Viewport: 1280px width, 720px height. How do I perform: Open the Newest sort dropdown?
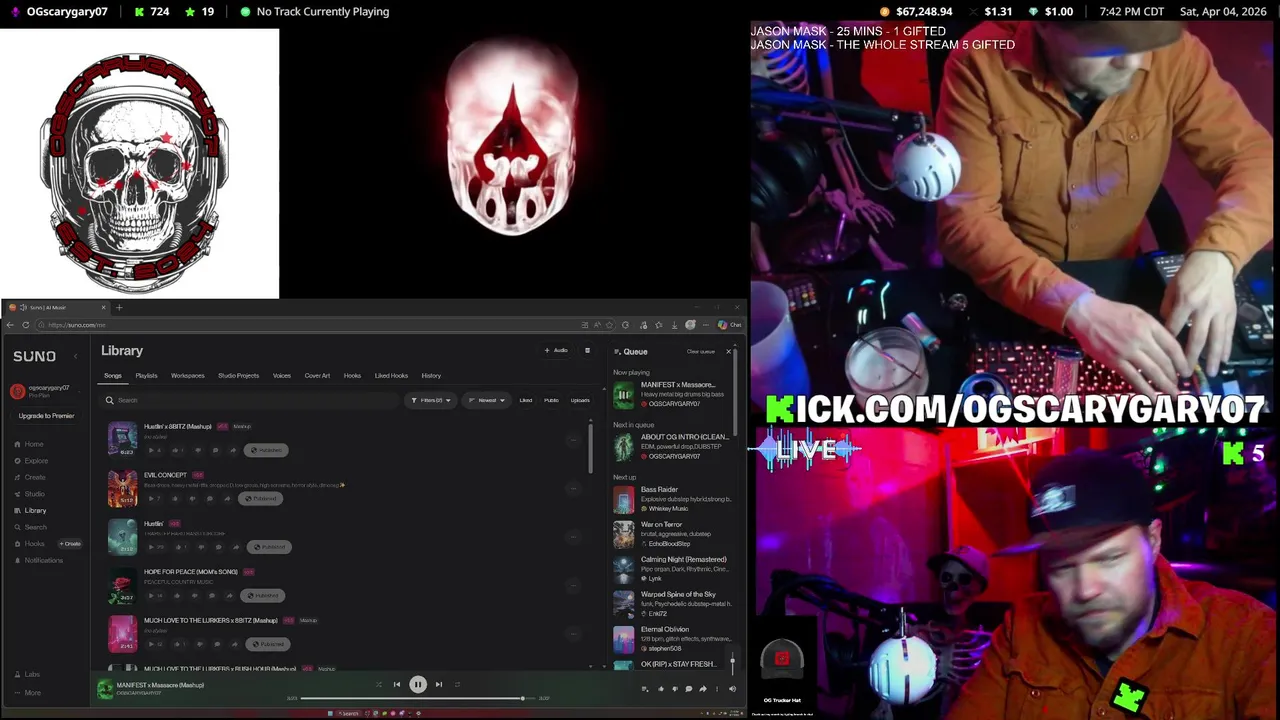click(x=487, y=400)
